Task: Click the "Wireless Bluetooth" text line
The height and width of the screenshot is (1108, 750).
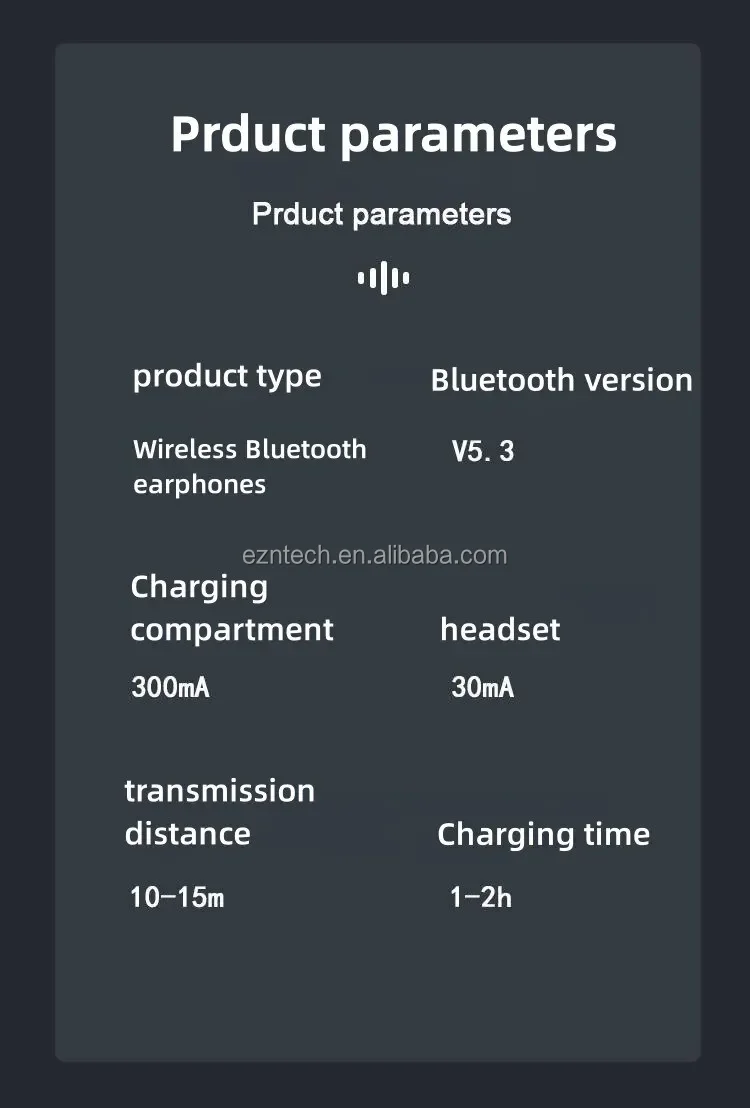Action: (x=249, y=449)
